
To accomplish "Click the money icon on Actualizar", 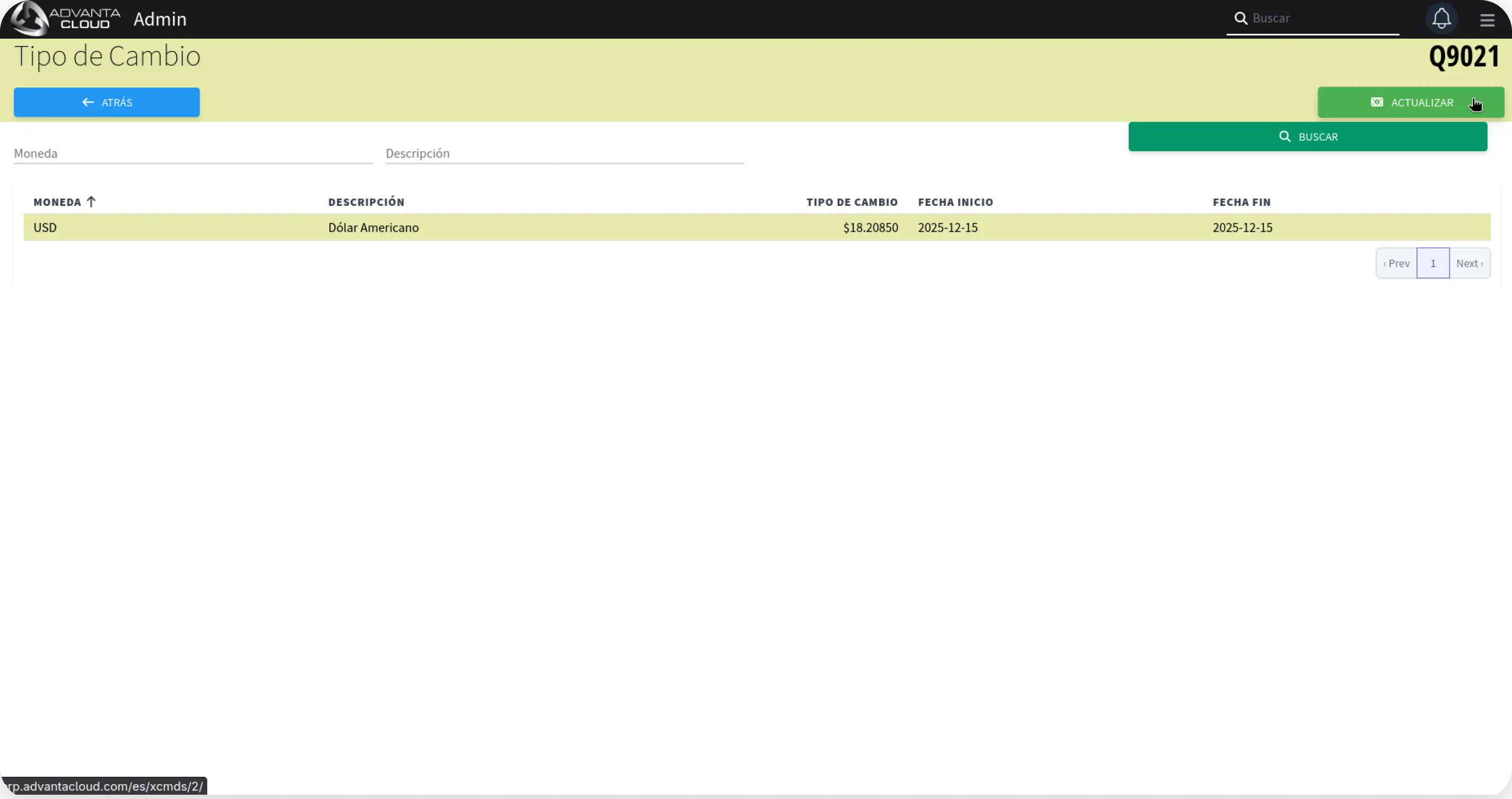I will (x=1376, y=102).
